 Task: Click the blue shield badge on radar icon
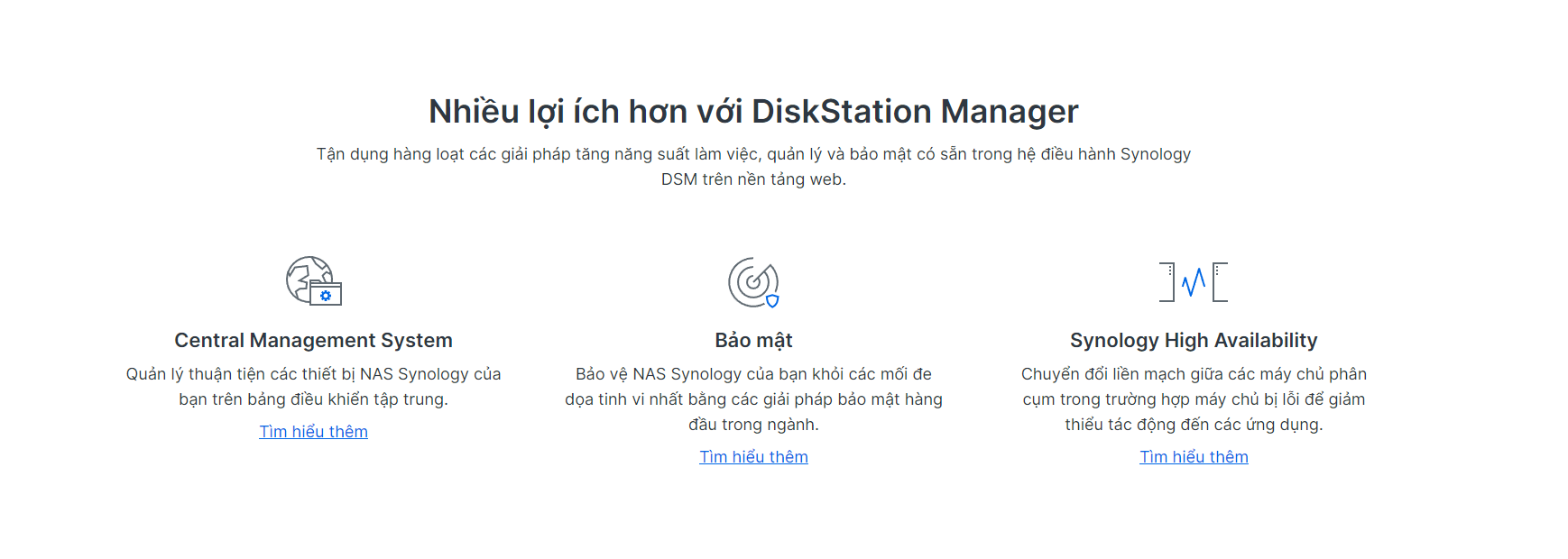(772, 300)
